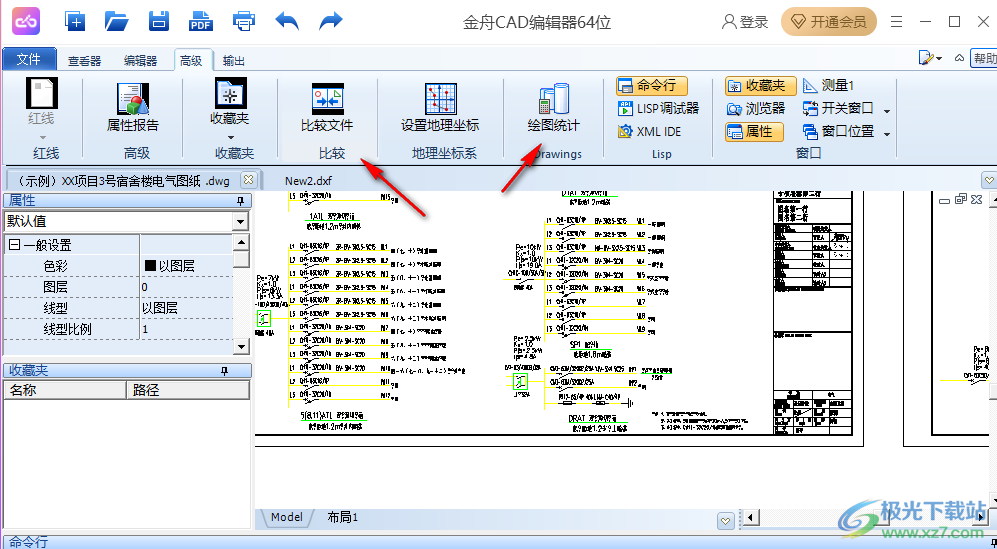Click the new file icon in title bar
Screen dimensions: 997x549
(x=75, y=22)
